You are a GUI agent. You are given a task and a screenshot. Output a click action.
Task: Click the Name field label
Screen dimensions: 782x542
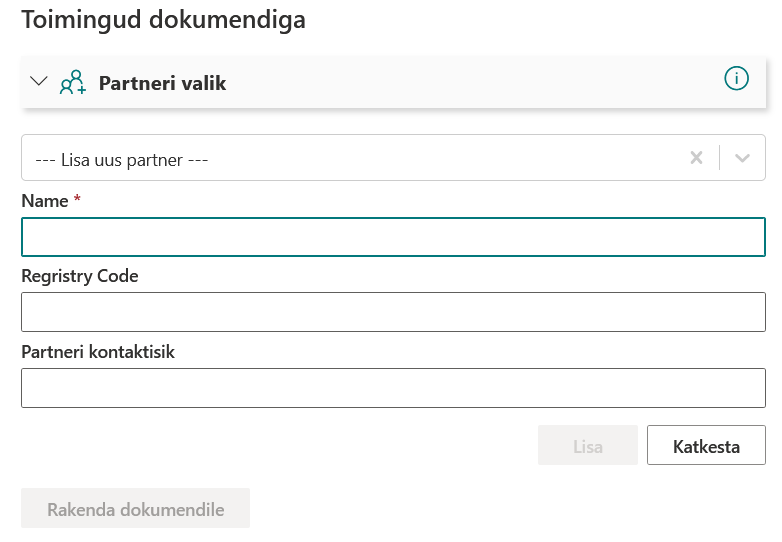click(44, 201)
